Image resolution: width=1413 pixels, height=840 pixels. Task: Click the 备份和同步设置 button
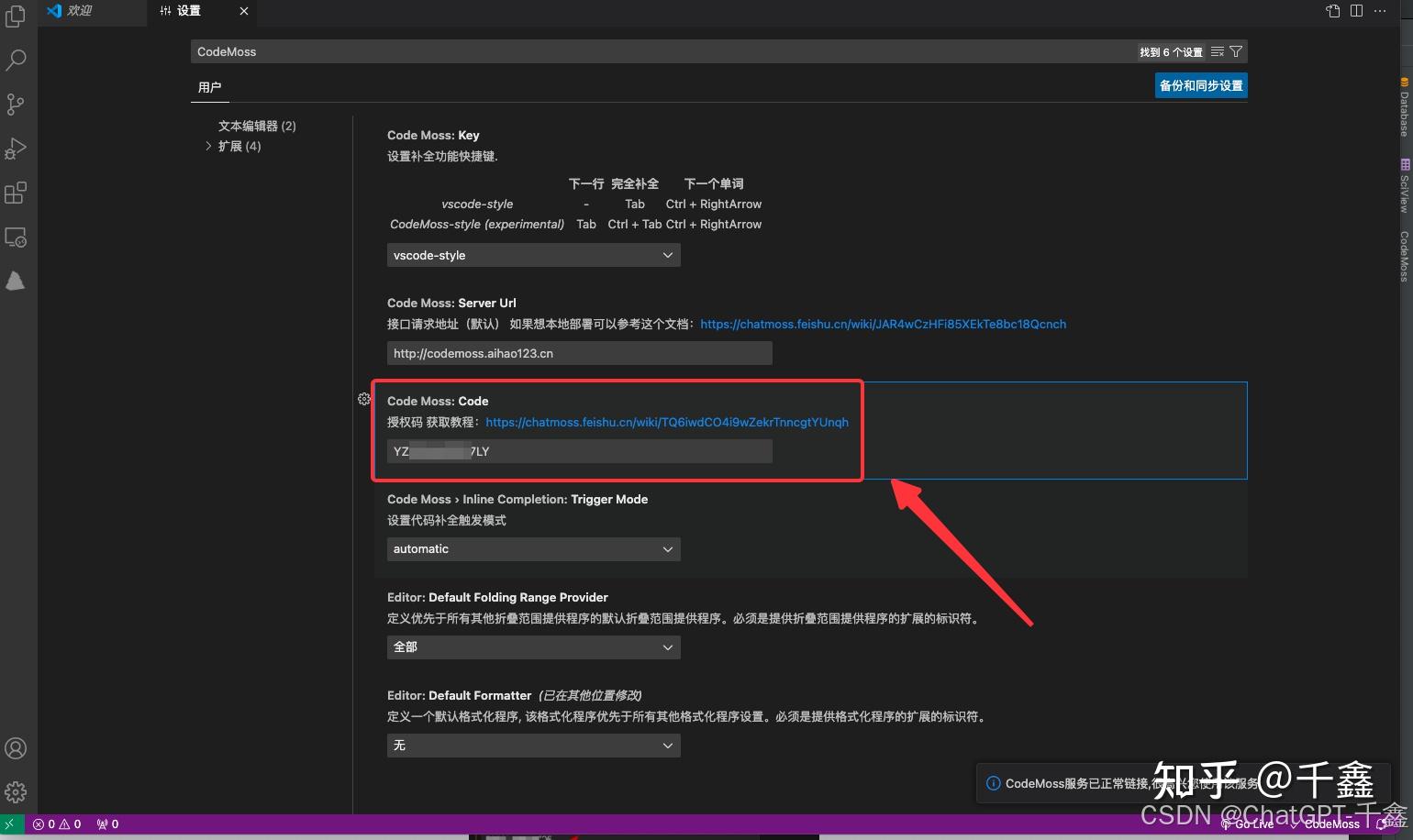[1200, 84]
